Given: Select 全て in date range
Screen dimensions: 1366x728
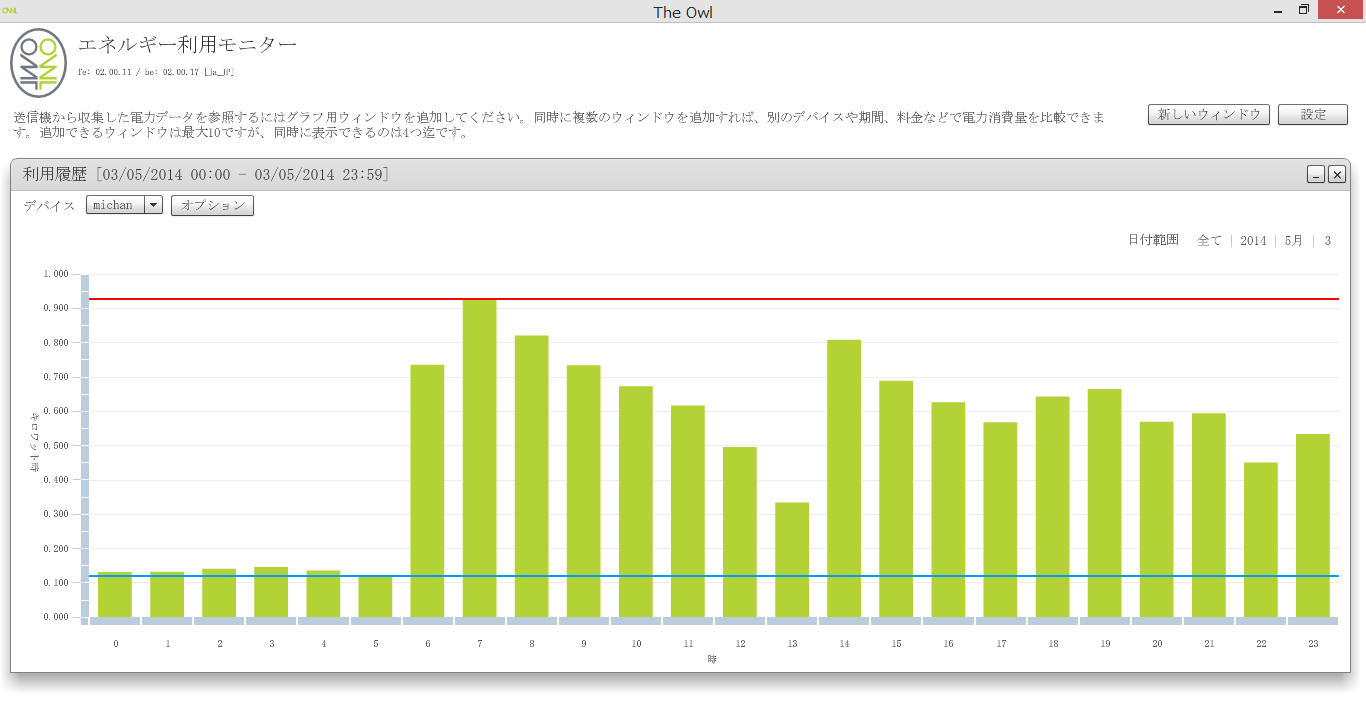Looking at the screenshot, I should [1209, 241].
